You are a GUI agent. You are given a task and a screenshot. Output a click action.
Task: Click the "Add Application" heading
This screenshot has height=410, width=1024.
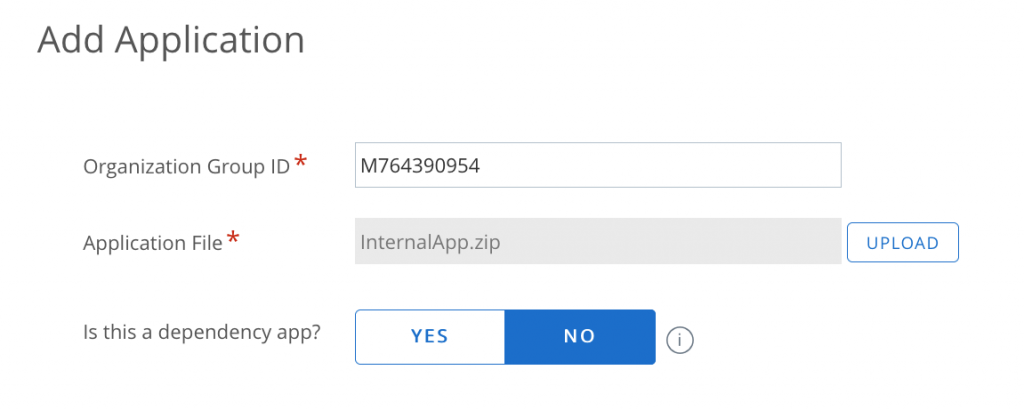(x=171, y=40)
